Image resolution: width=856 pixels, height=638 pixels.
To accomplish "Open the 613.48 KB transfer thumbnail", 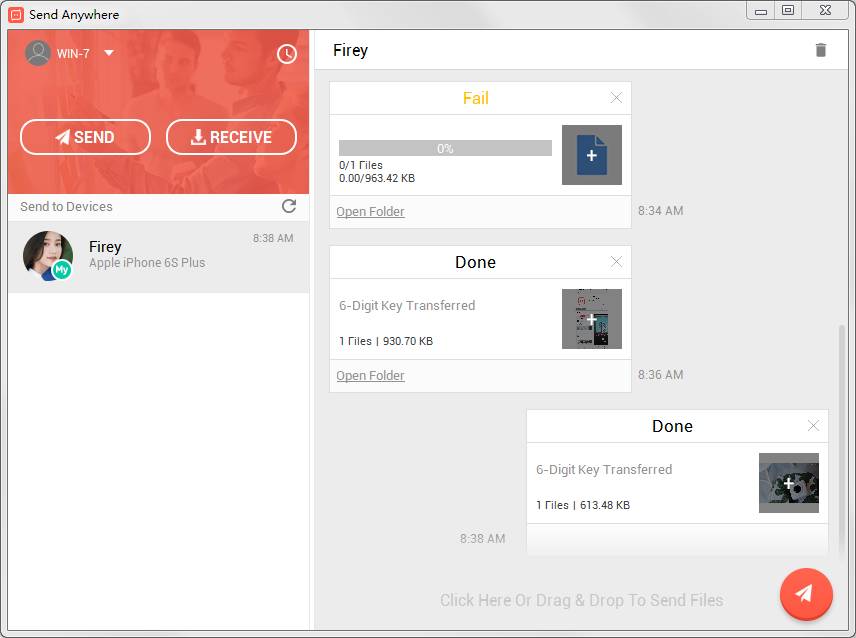I will 789,483.
